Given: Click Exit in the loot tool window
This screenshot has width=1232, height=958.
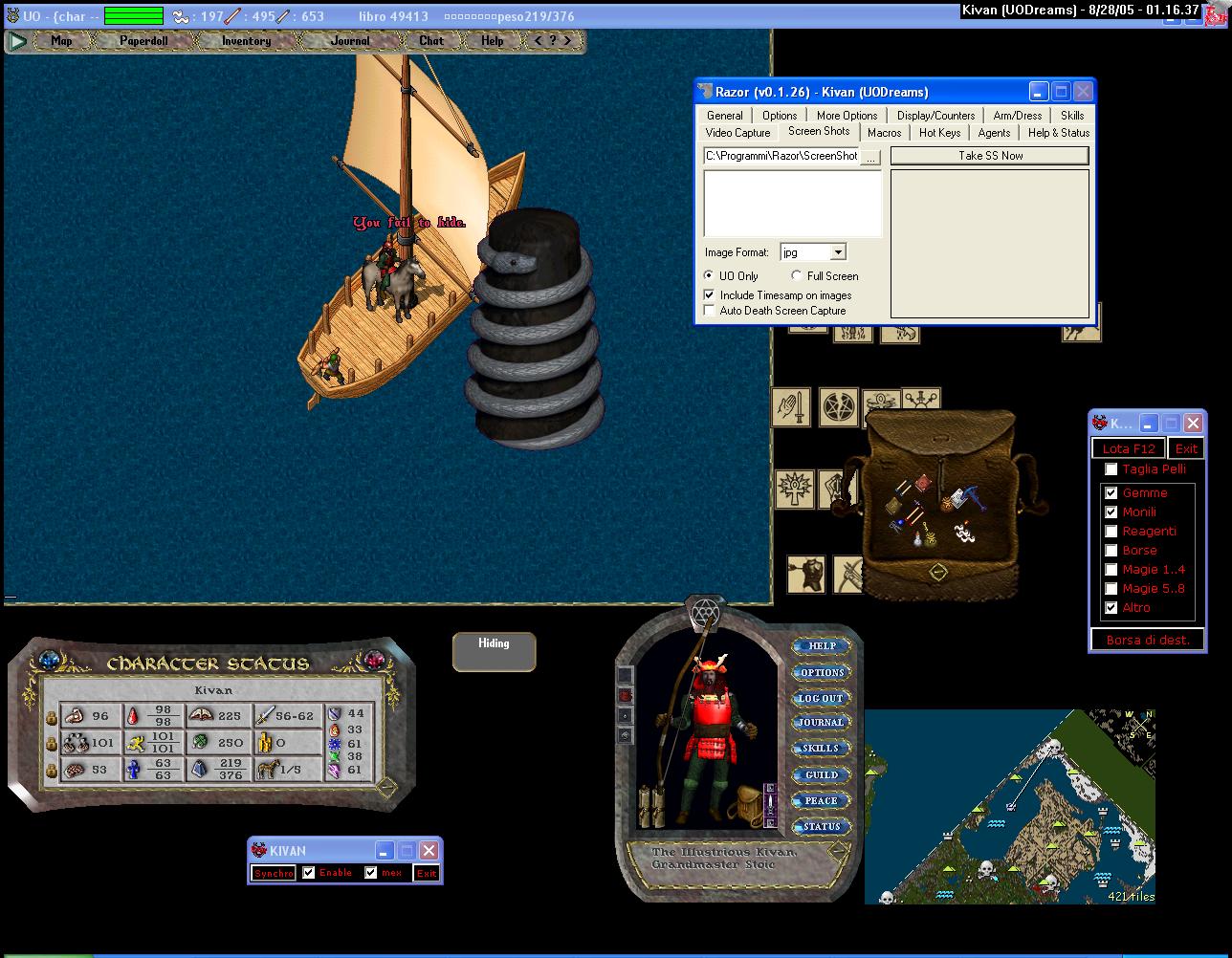Looking at the screenshot, I should (x=1186, y=448).
